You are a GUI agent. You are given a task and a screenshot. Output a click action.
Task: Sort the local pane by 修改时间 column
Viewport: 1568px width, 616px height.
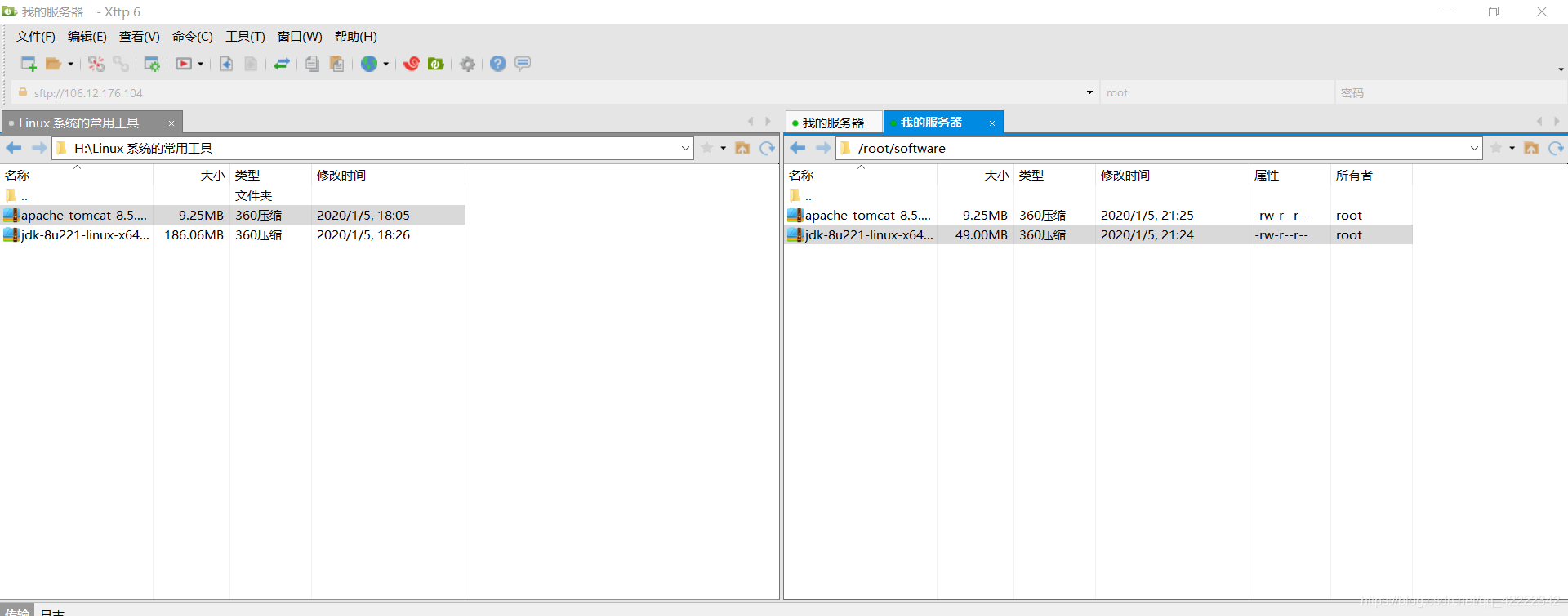388,176
